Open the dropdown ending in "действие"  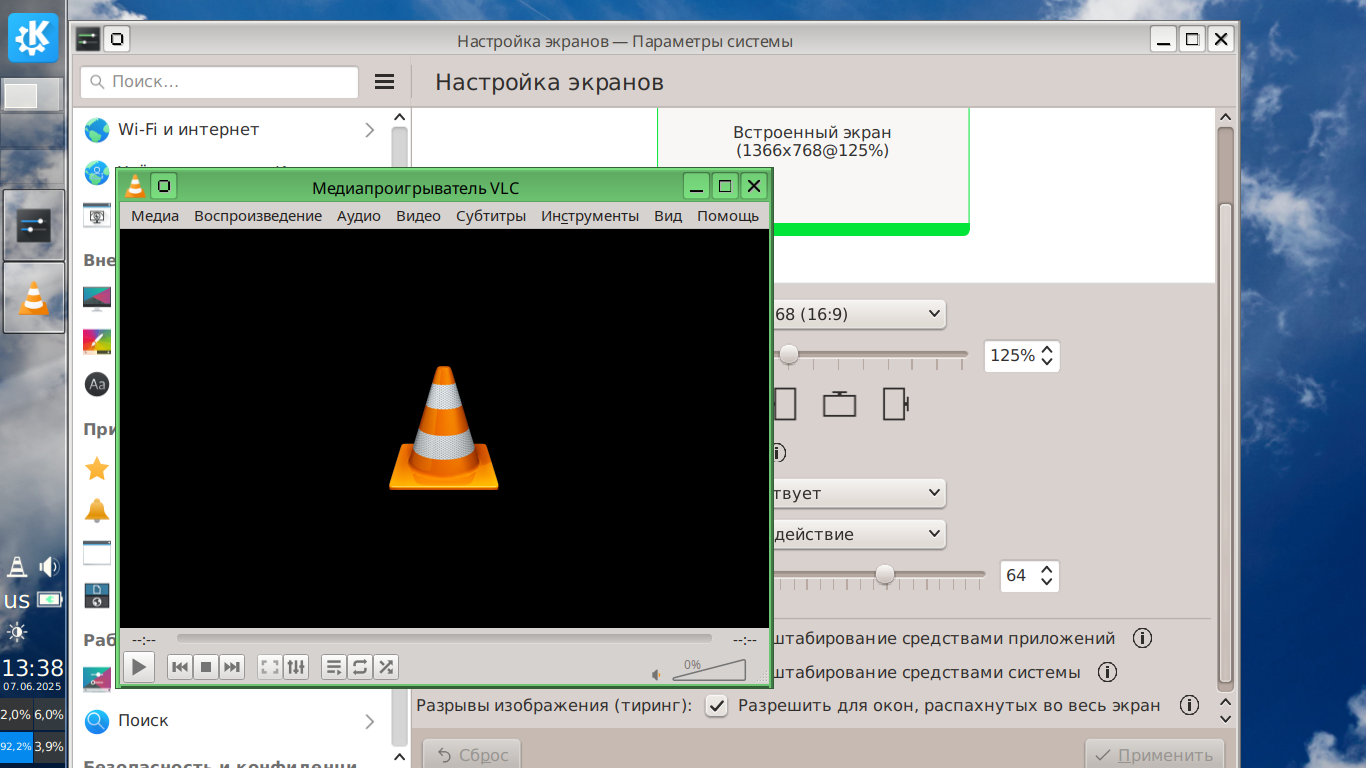click(858, 534)
